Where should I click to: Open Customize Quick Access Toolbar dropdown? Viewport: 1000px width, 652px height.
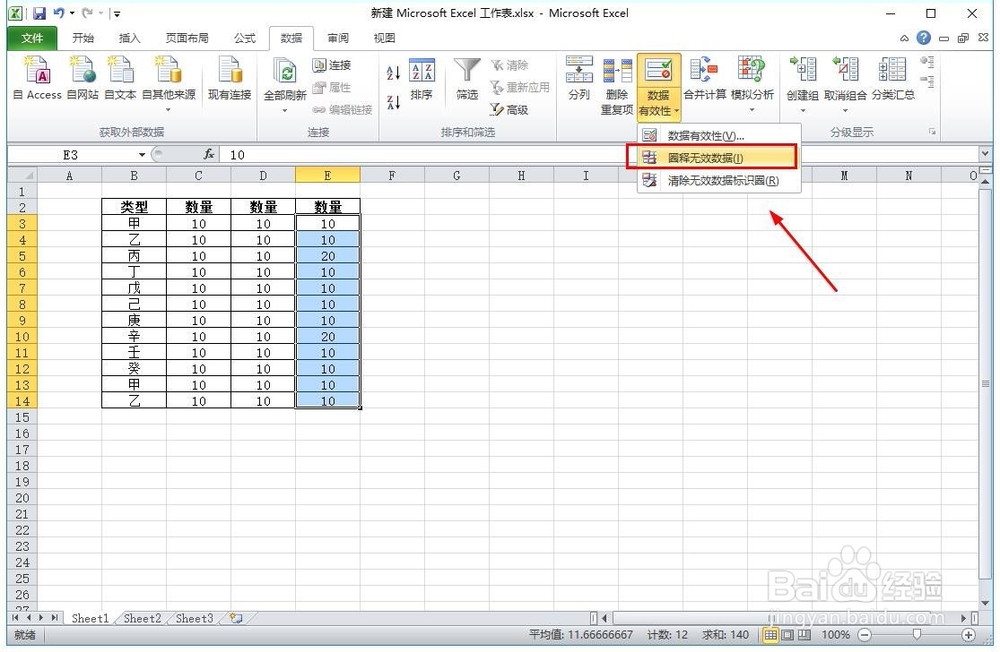(x=117, y=13)
